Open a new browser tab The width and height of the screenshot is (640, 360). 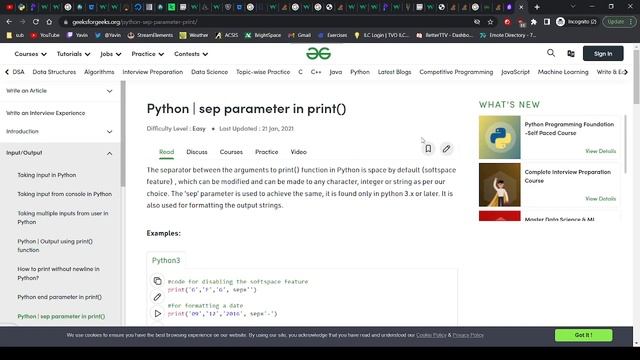(x=537, y=7)
